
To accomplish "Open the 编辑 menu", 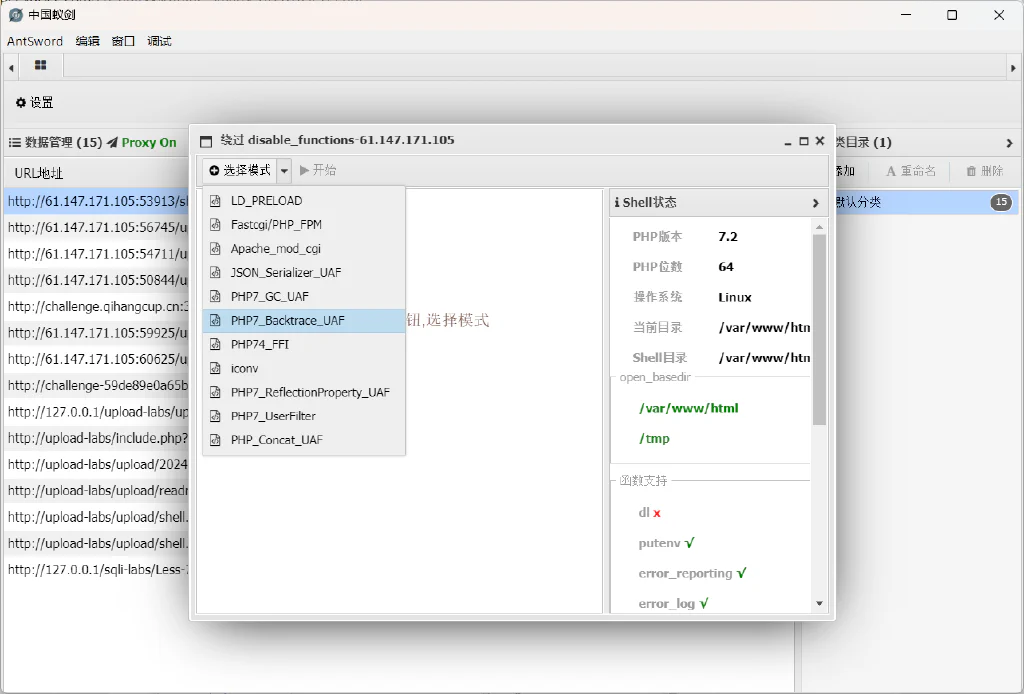I will (x=88, y=41).
